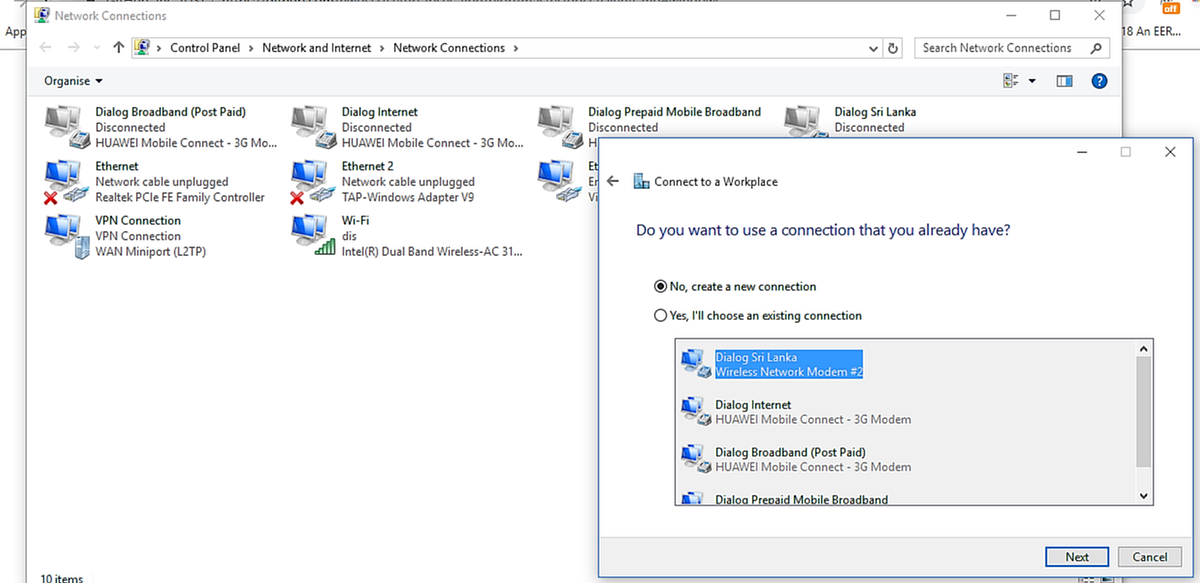This screenshot has height=583, width=1200.
Task: Click the Up arrow in Network Connections address bar
Action: pyautogui.click(x=119, y=48)
